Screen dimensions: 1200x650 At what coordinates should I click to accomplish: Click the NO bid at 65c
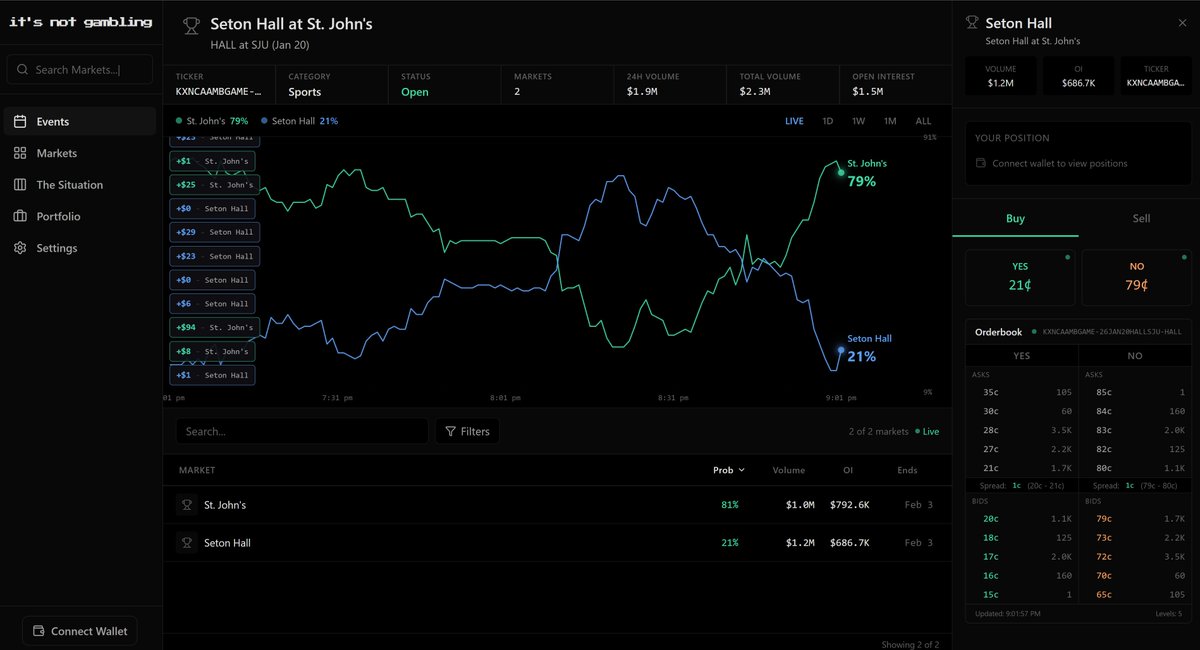tap(1136, 595)
